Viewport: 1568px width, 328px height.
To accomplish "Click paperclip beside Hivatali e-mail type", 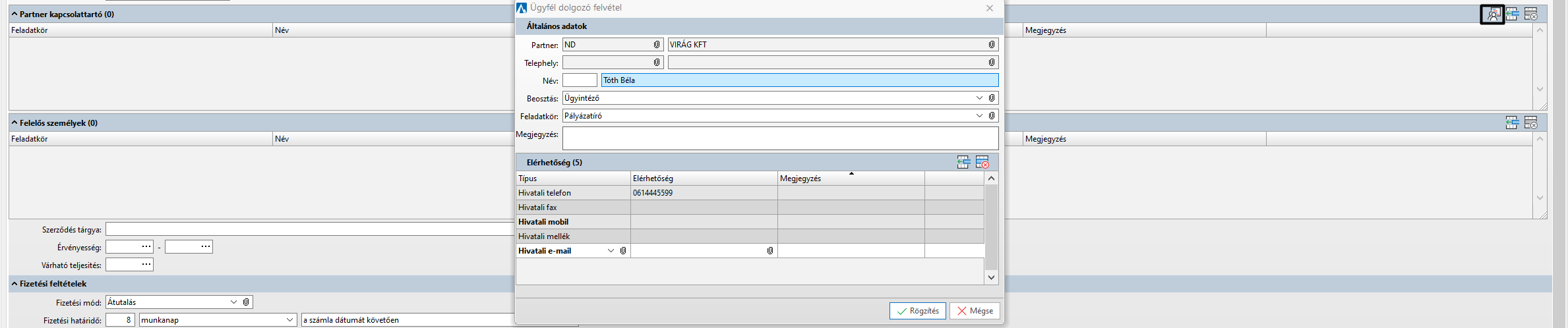I will 623,250.
